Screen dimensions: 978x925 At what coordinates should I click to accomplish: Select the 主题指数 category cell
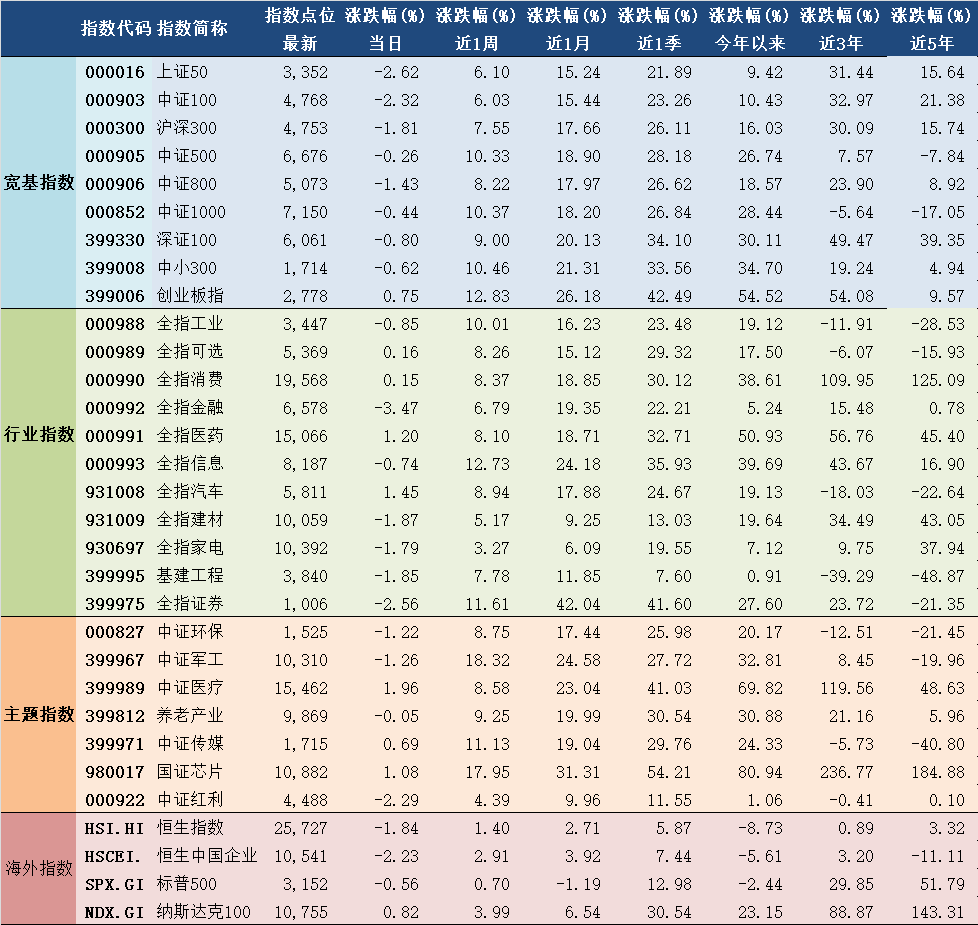point(39,714)
